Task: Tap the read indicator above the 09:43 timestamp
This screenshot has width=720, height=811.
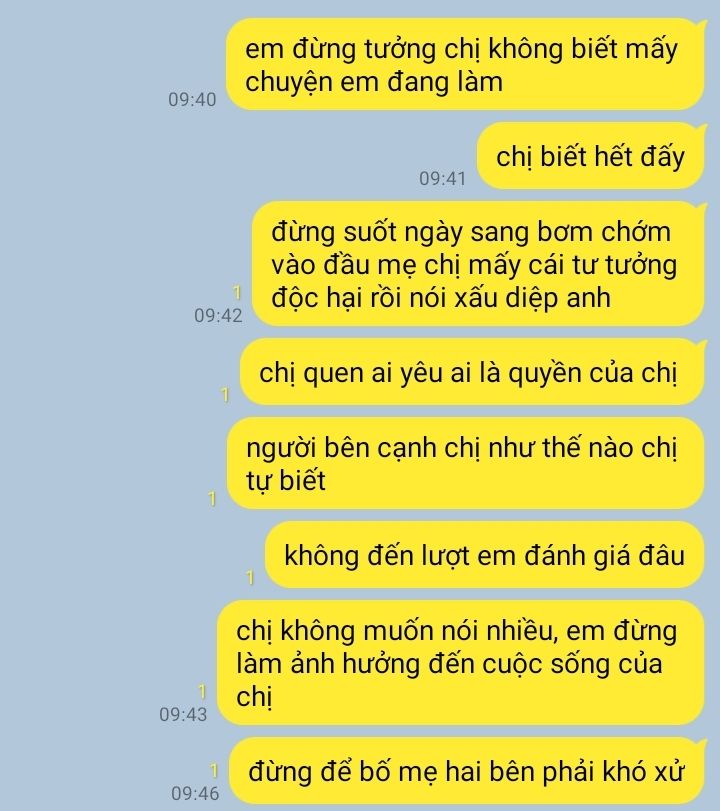Action: tap(202, 692)
